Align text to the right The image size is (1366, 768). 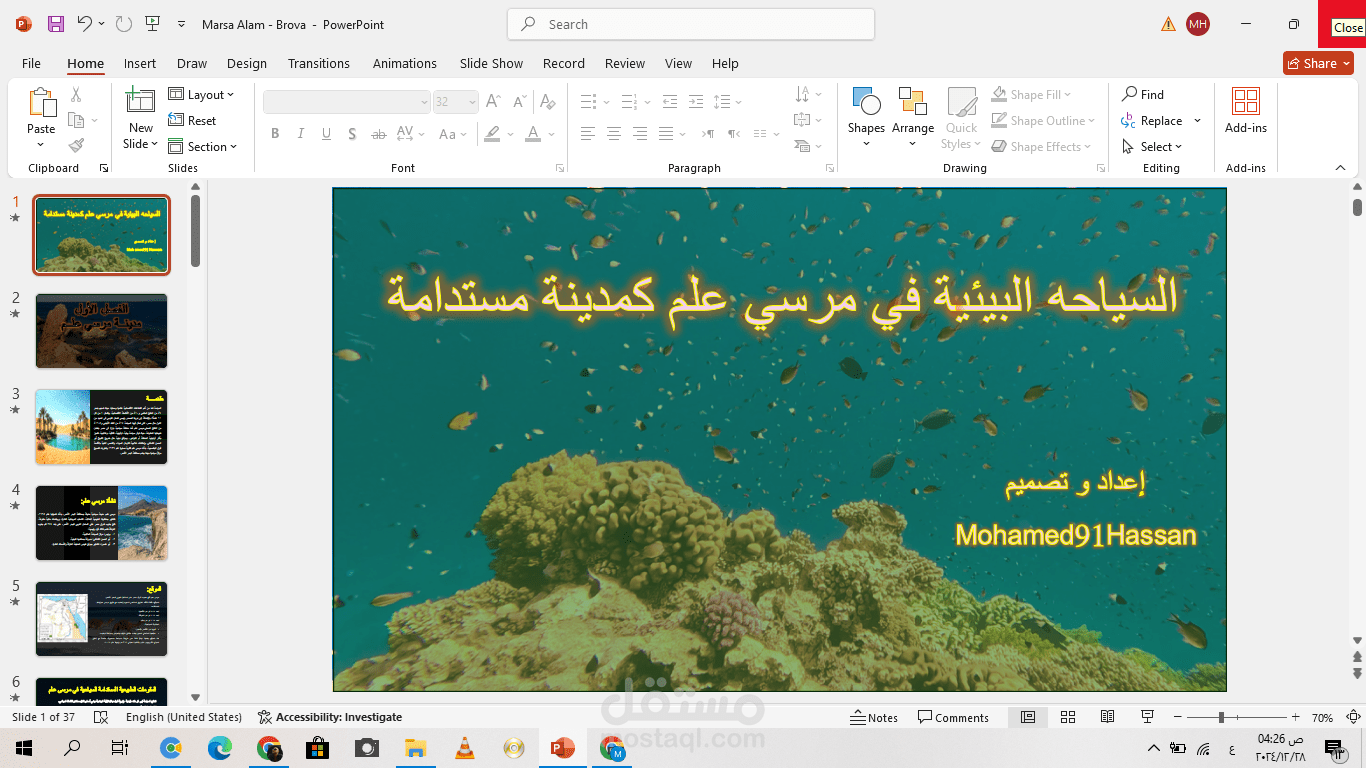[640, 134]
